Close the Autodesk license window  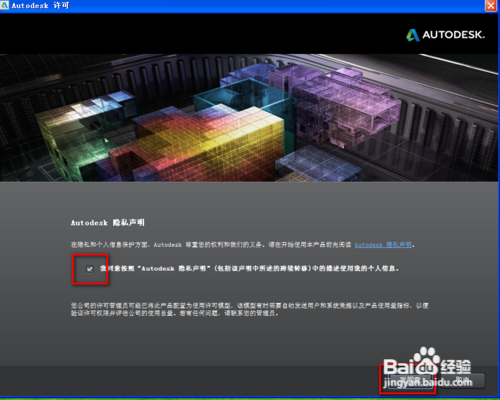pos(491,6)
